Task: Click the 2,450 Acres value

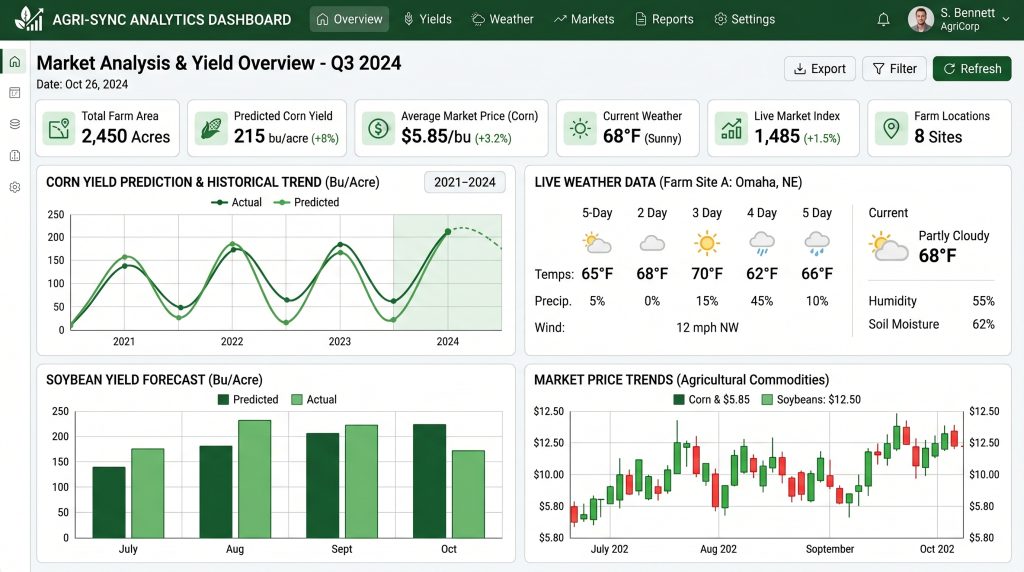Action: [x=125, y=136]
